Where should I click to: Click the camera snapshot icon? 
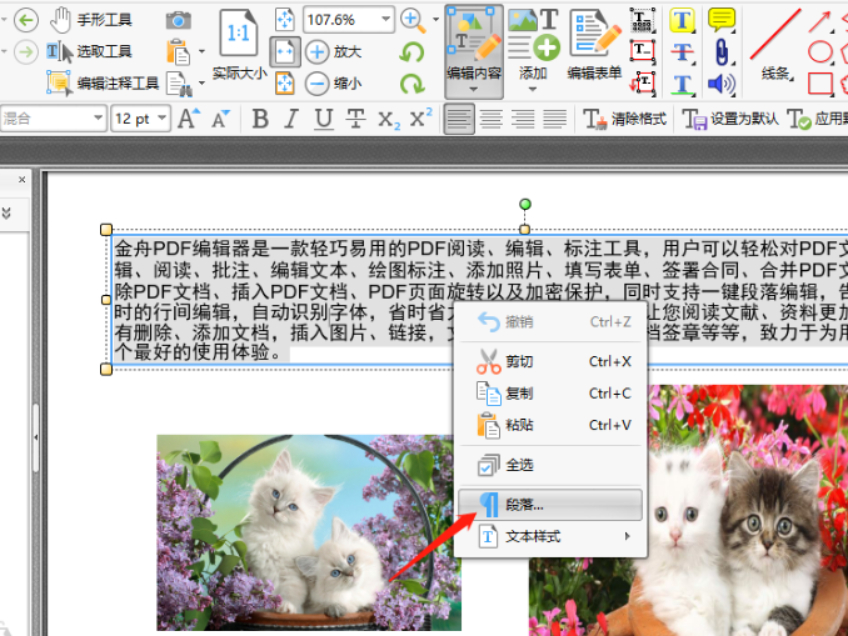pos(178,21)
